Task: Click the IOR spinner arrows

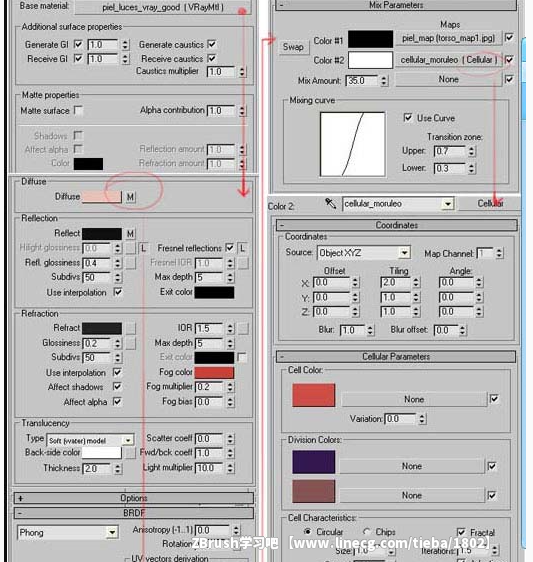Action: pyautogui.click(x=230, y=328)
